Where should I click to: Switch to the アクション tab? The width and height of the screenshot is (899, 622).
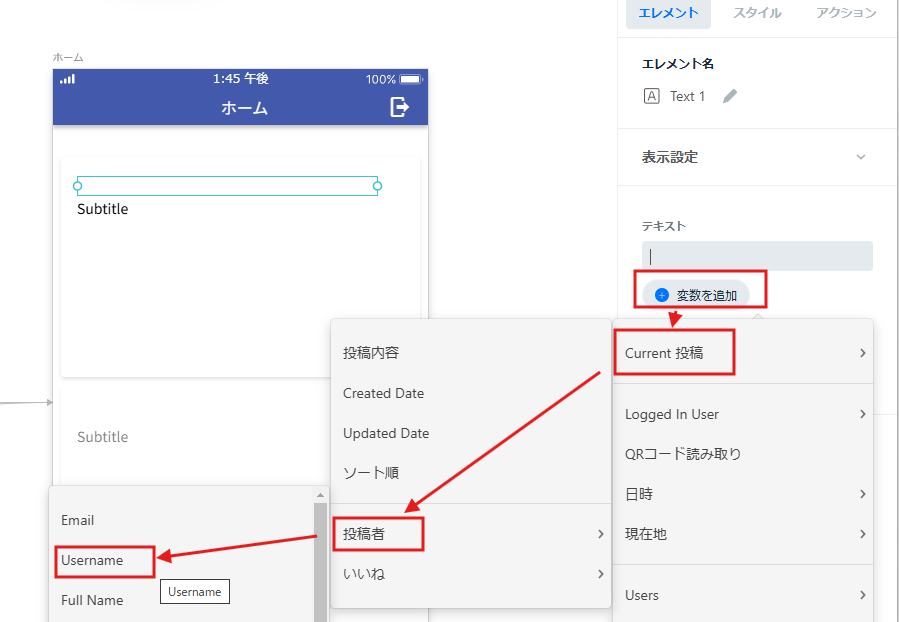pyautogui.click(x=846, y=13)
